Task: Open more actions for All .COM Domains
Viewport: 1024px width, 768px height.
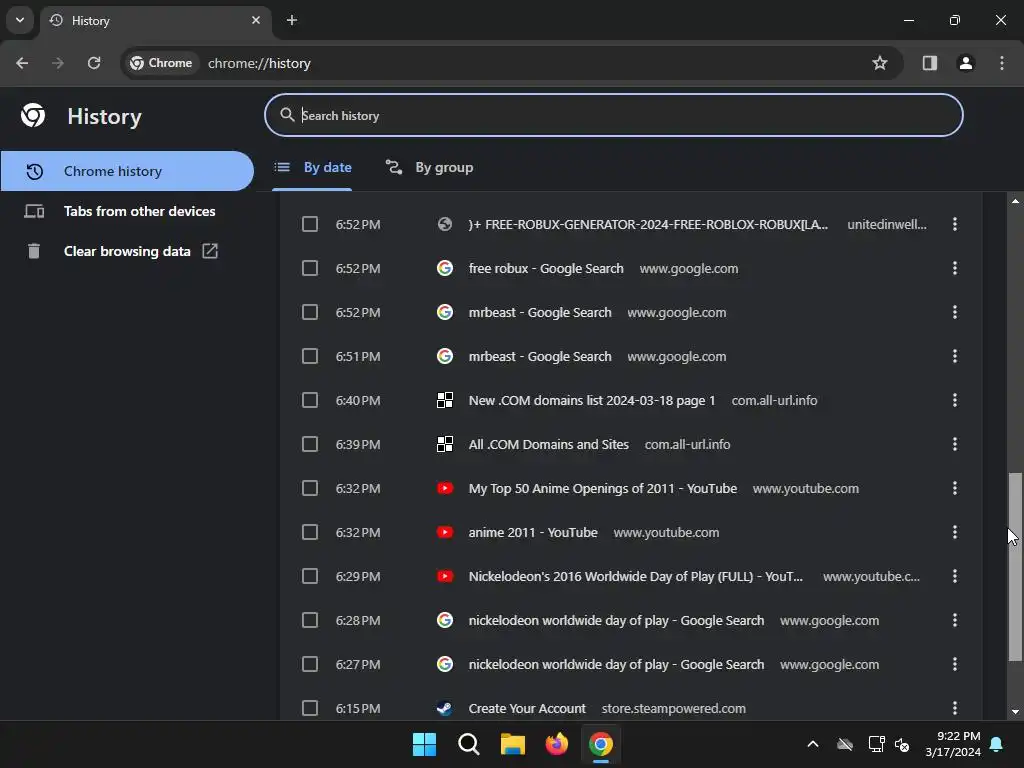Action: click(x=955, y=445)
